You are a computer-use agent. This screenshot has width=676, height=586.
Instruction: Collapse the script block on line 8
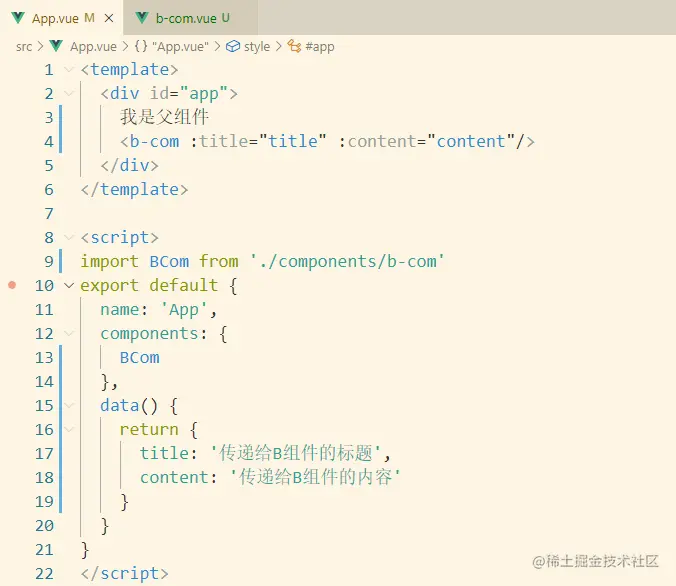click(69, 237)
